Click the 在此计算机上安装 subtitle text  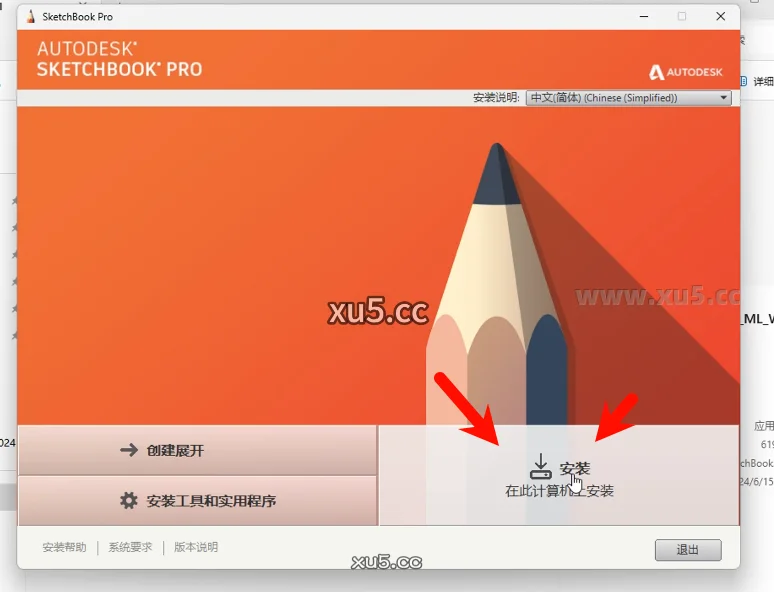[559, 491]
